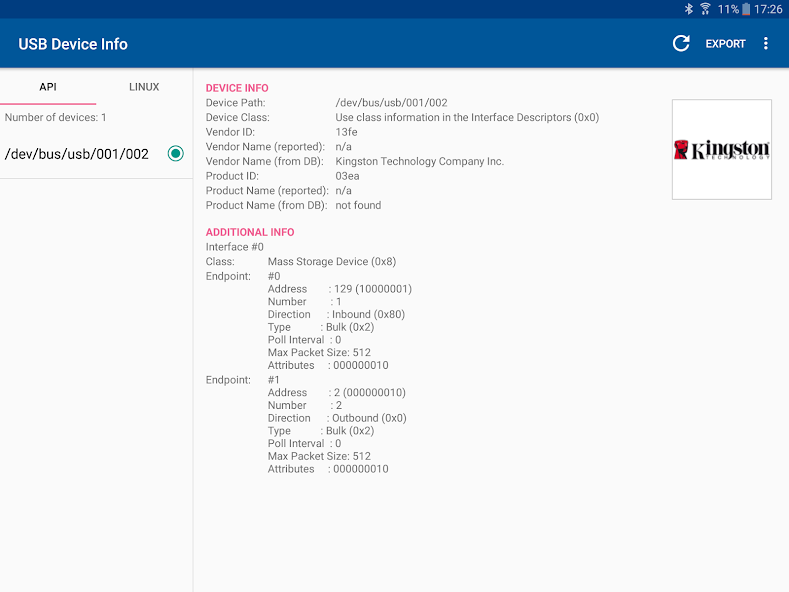Tap the Wi-Fi icon in the status bar
Screen dimensions: 789x592
(x=705, y=9)
